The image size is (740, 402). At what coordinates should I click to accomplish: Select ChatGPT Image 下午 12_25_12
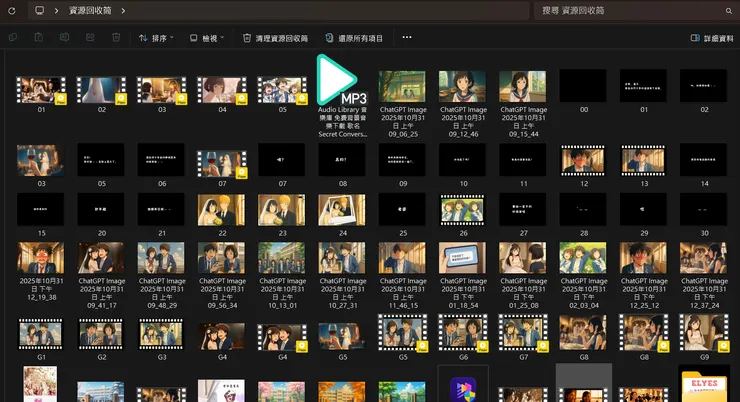(x=644, y=276)
